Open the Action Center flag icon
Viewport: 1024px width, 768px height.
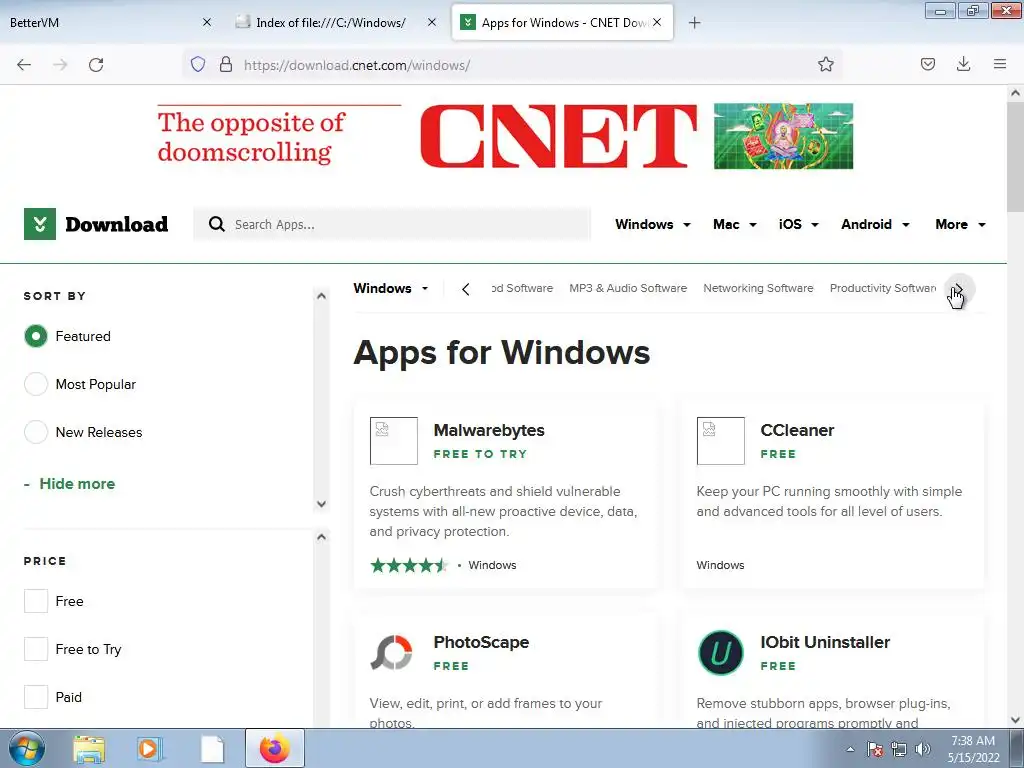(x=875, y=750)
